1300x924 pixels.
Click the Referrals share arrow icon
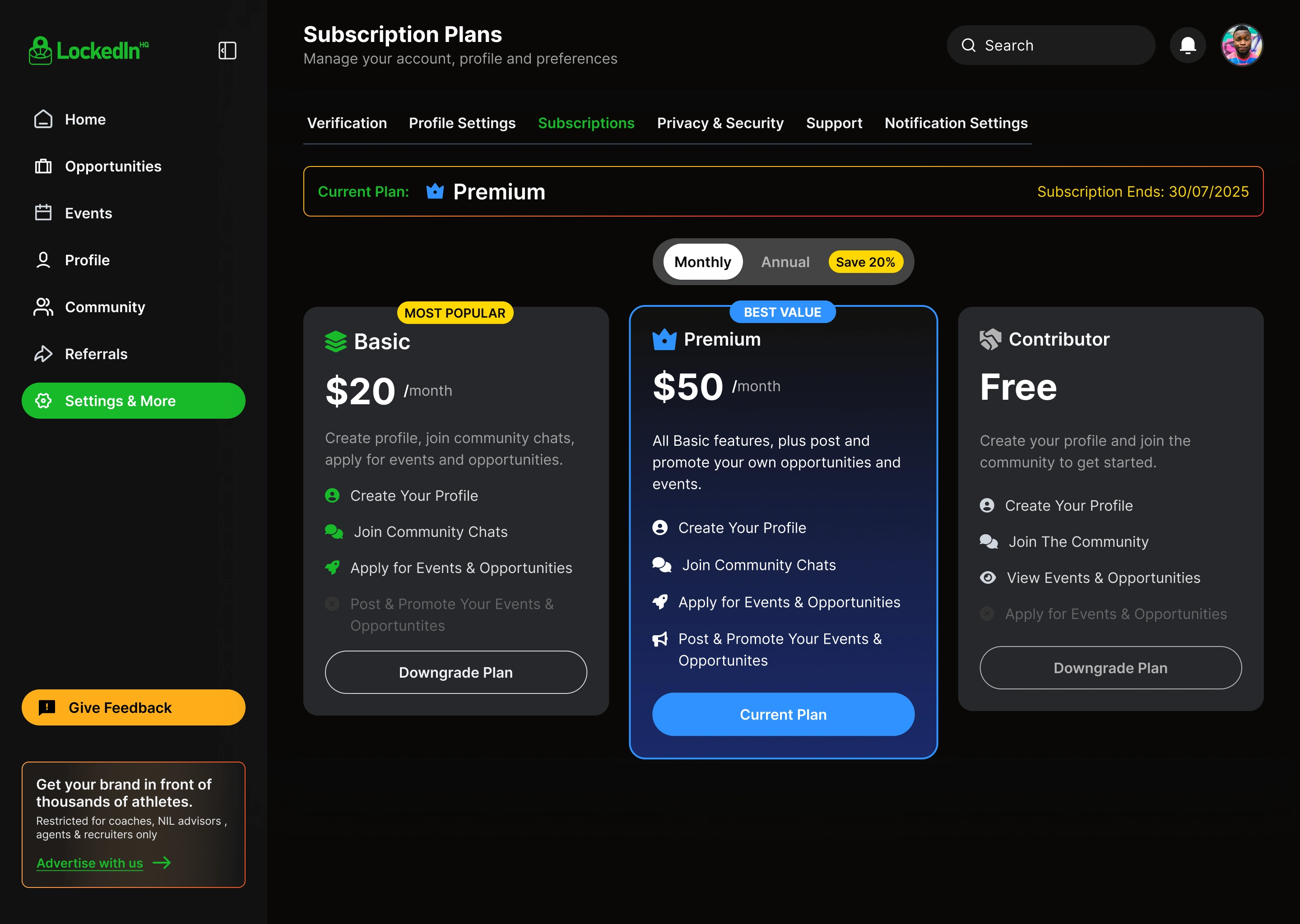43,354
